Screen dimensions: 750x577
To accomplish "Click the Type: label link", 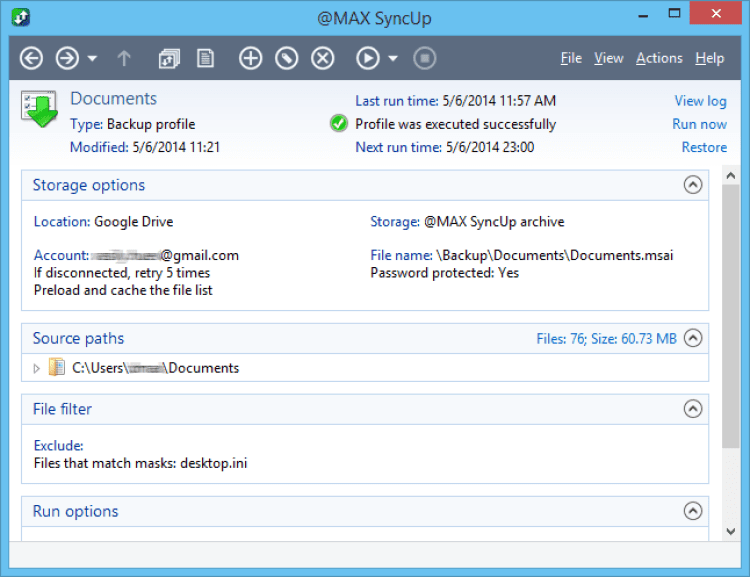I will click(87, 124).
